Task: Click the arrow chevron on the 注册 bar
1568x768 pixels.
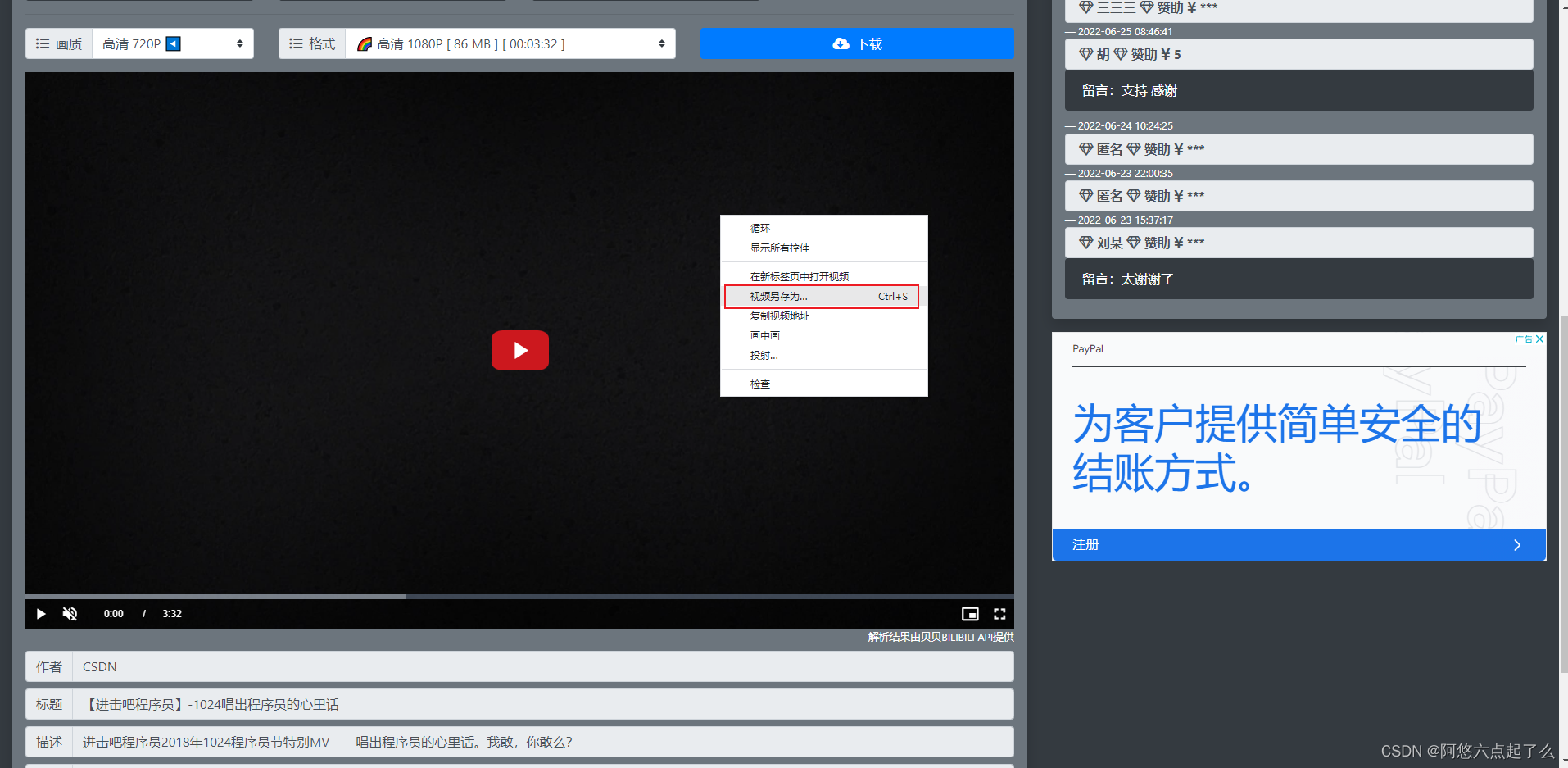Action: 1517,545
